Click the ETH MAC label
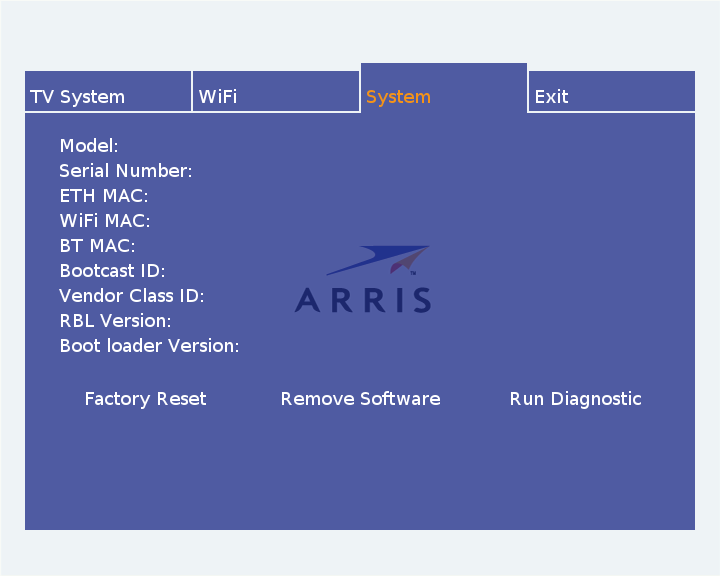 tap(103, 196)
